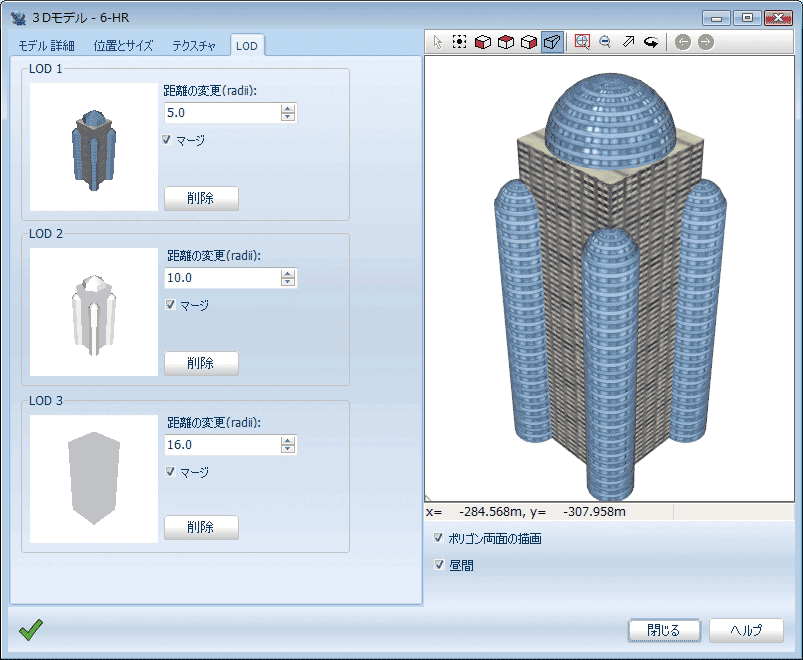Screen dimensions: 803x660
Task: Switch to the テクスチャ tab
Action: pyautogui.click(x=194, y=46)
